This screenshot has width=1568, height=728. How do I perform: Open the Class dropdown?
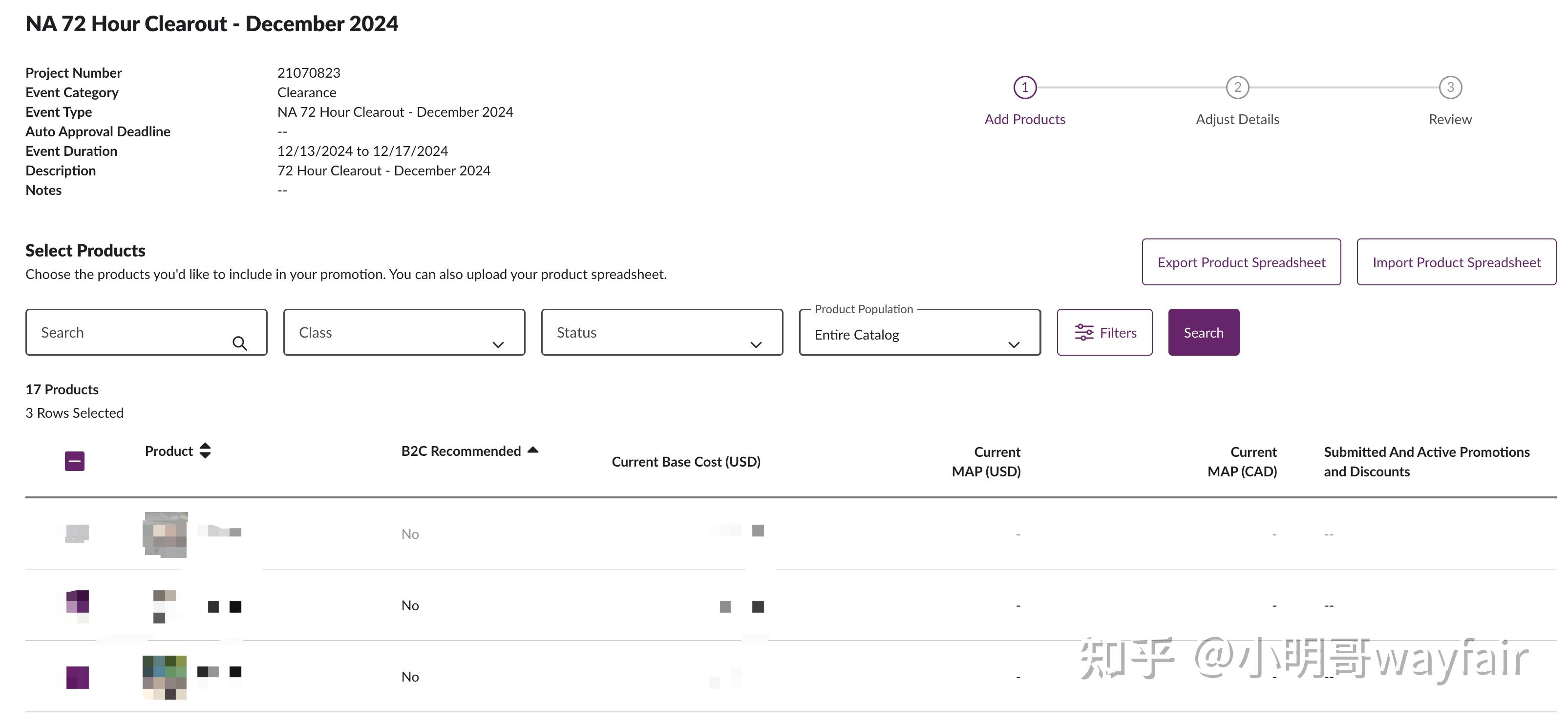click(x=498, y=344)
